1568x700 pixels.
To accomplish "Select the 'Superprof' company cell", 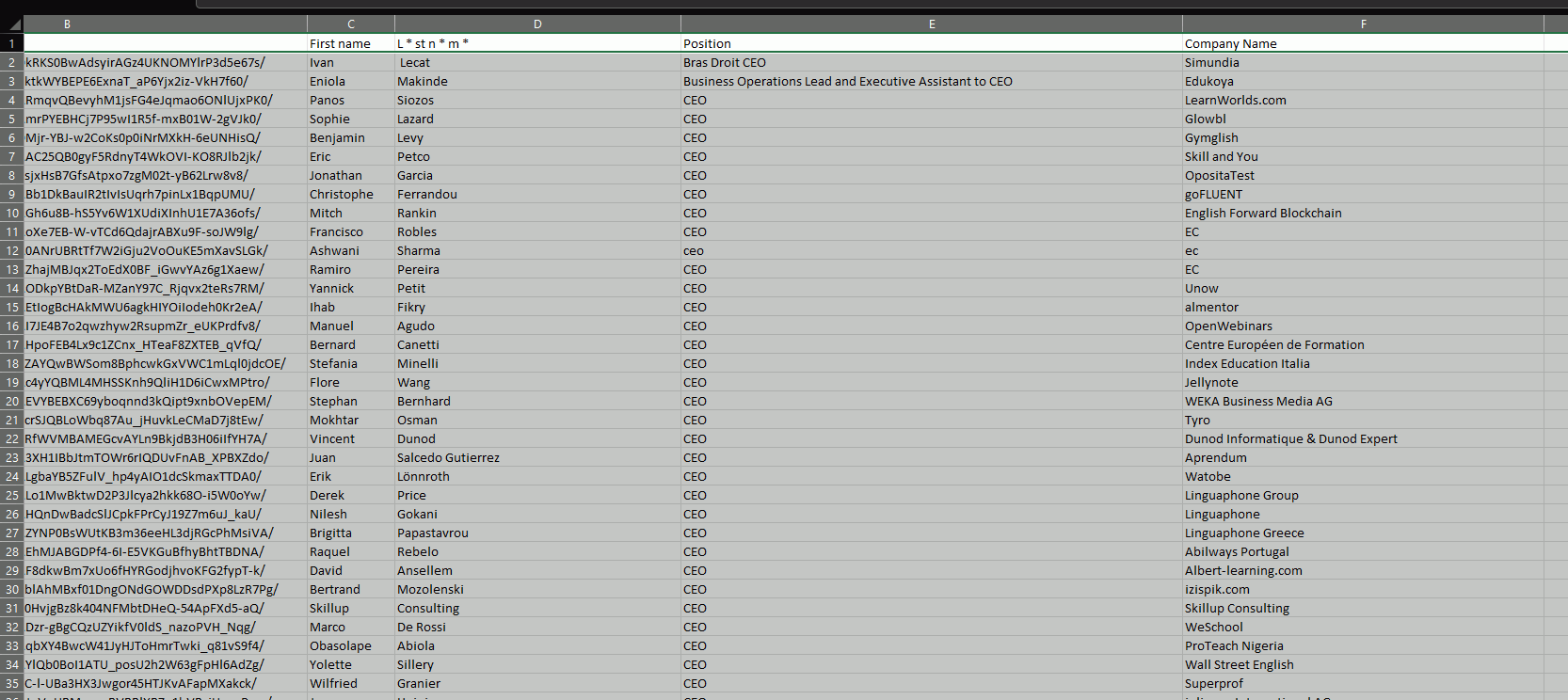I will click(x=1363, y=683).
